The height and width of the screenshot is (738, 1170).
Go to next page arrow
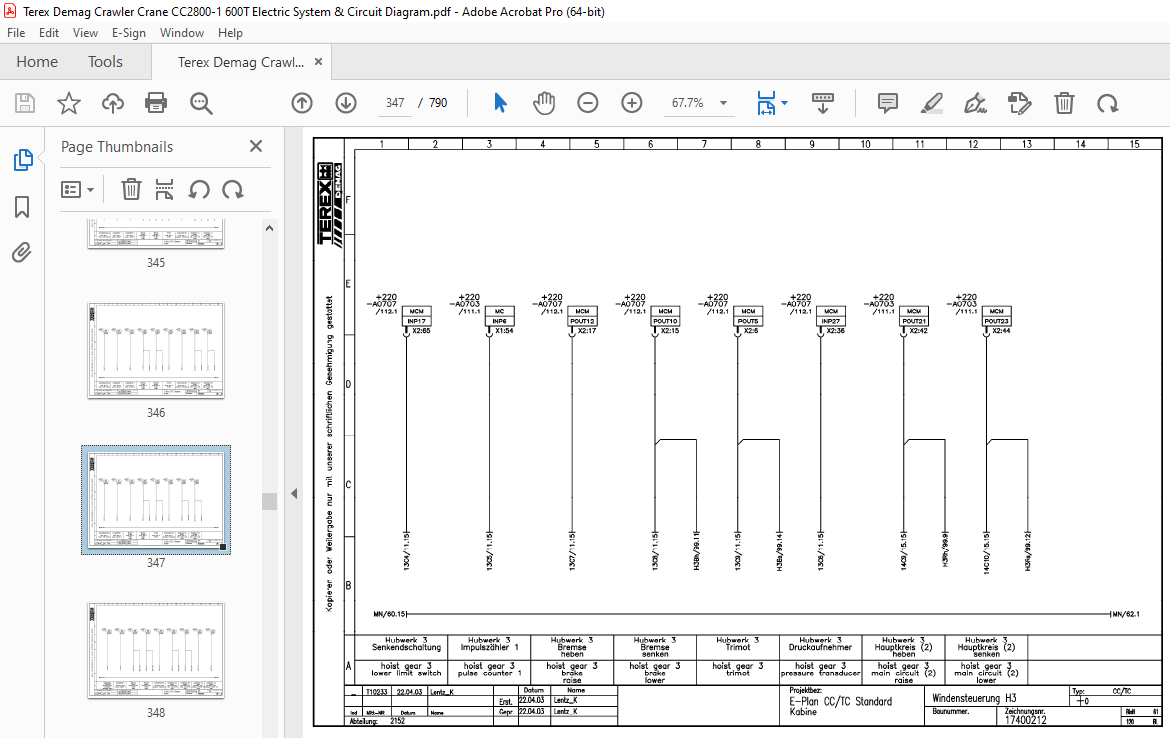pyautogui.click(x=345, y=103)
